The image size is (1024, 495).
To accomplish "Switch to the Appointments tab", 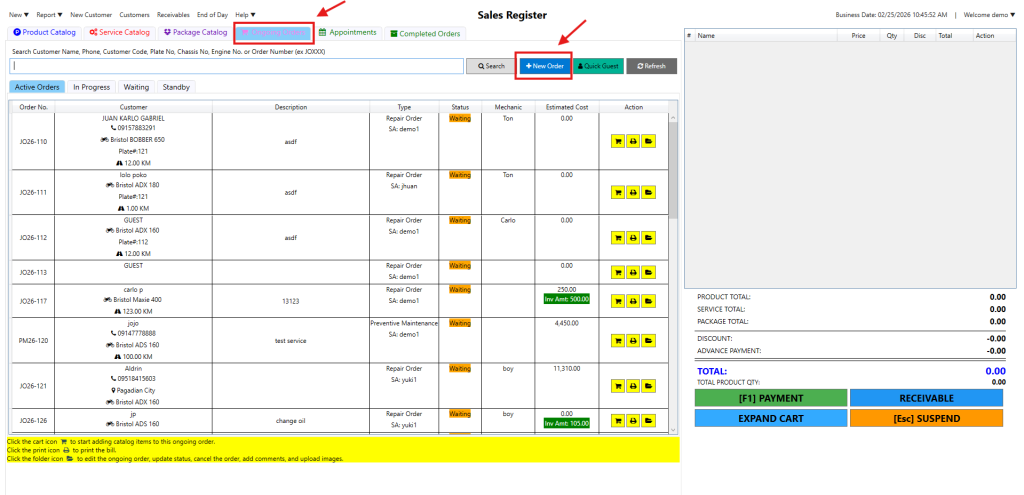I will tap(347, 33).
